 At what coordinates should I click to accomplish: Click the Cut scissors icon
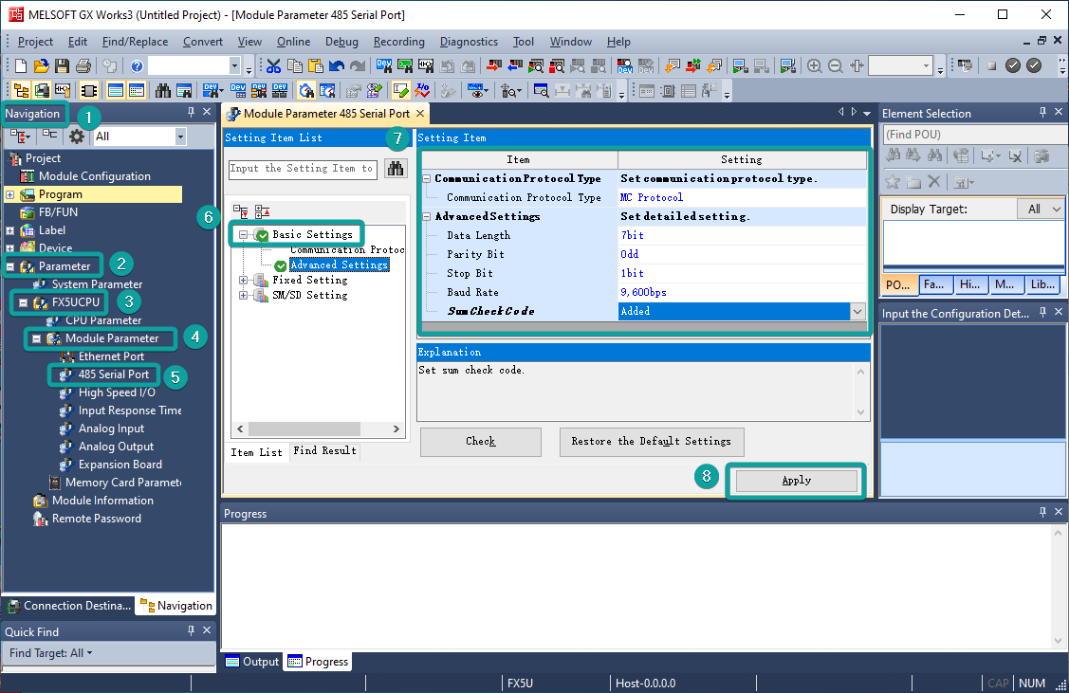(273, 66)
